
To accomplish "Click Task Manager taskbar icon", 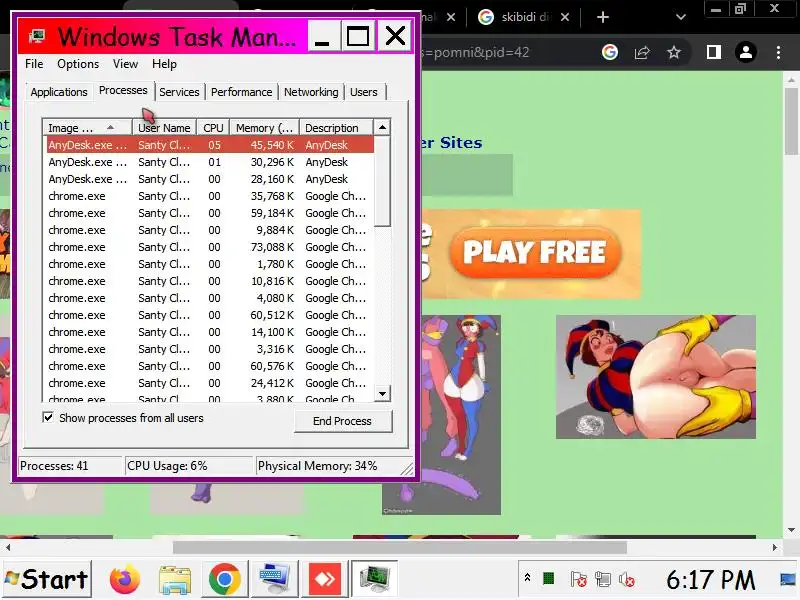I will click(x=374, y=579).
